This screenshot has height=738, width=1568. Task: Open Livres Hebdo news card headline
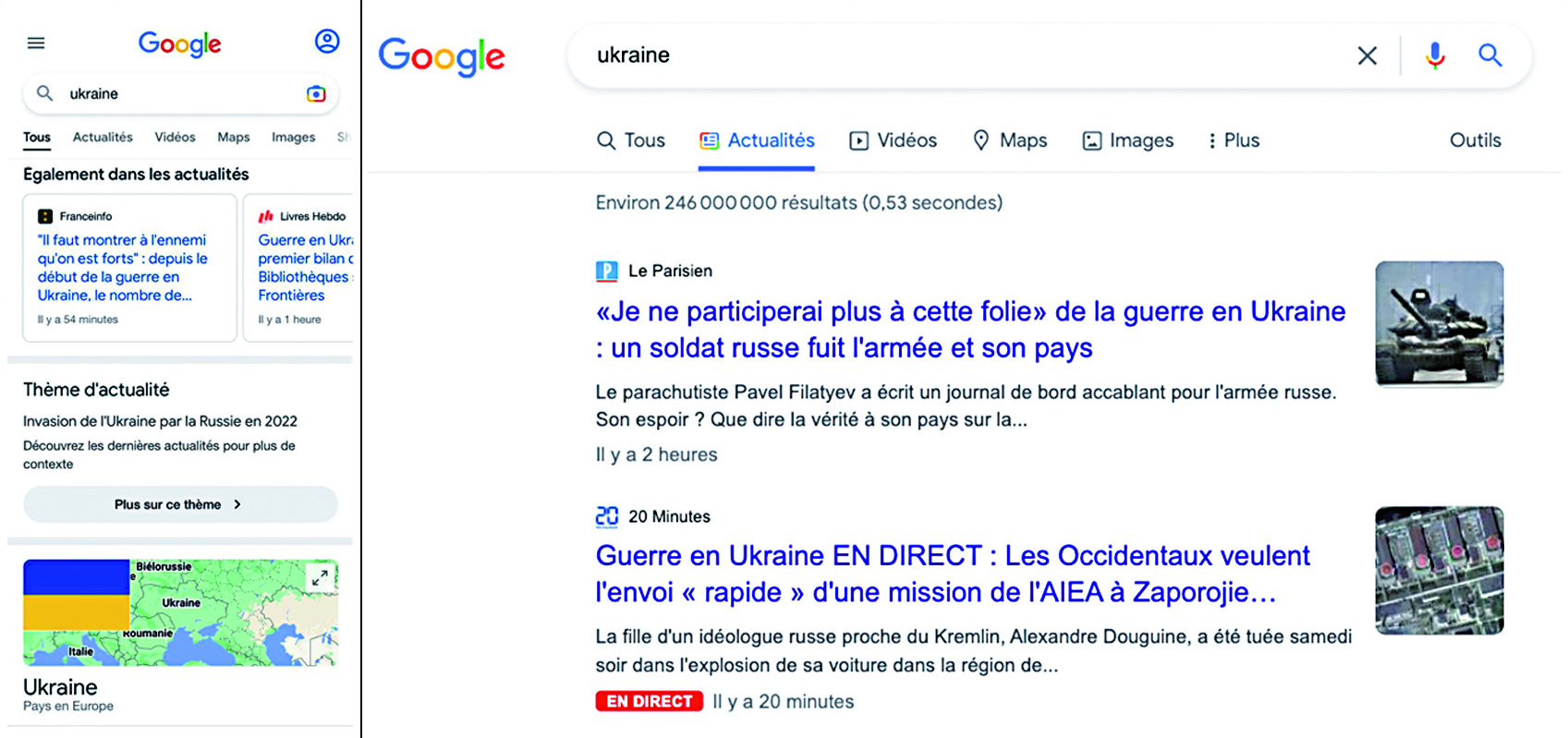click(305, 268)
